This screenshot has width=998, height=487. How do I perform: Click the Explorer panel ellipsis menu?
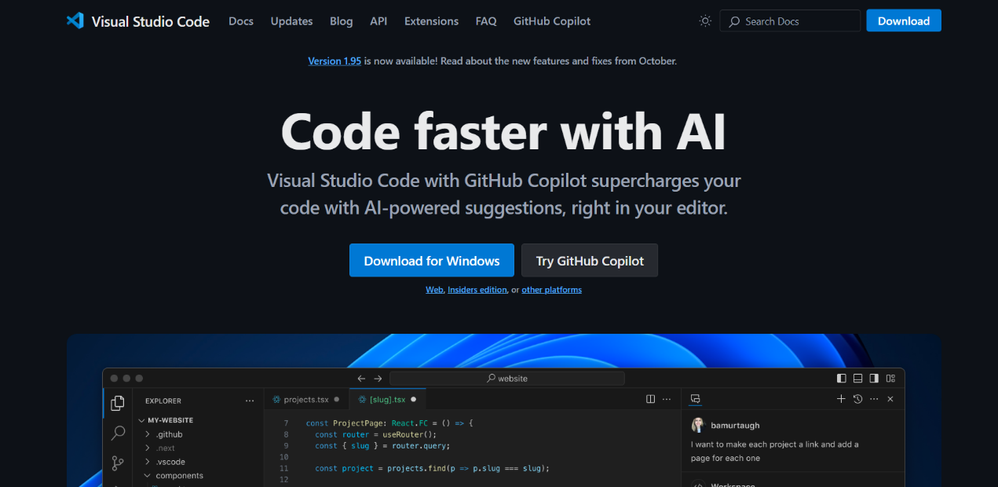[250, 400]
